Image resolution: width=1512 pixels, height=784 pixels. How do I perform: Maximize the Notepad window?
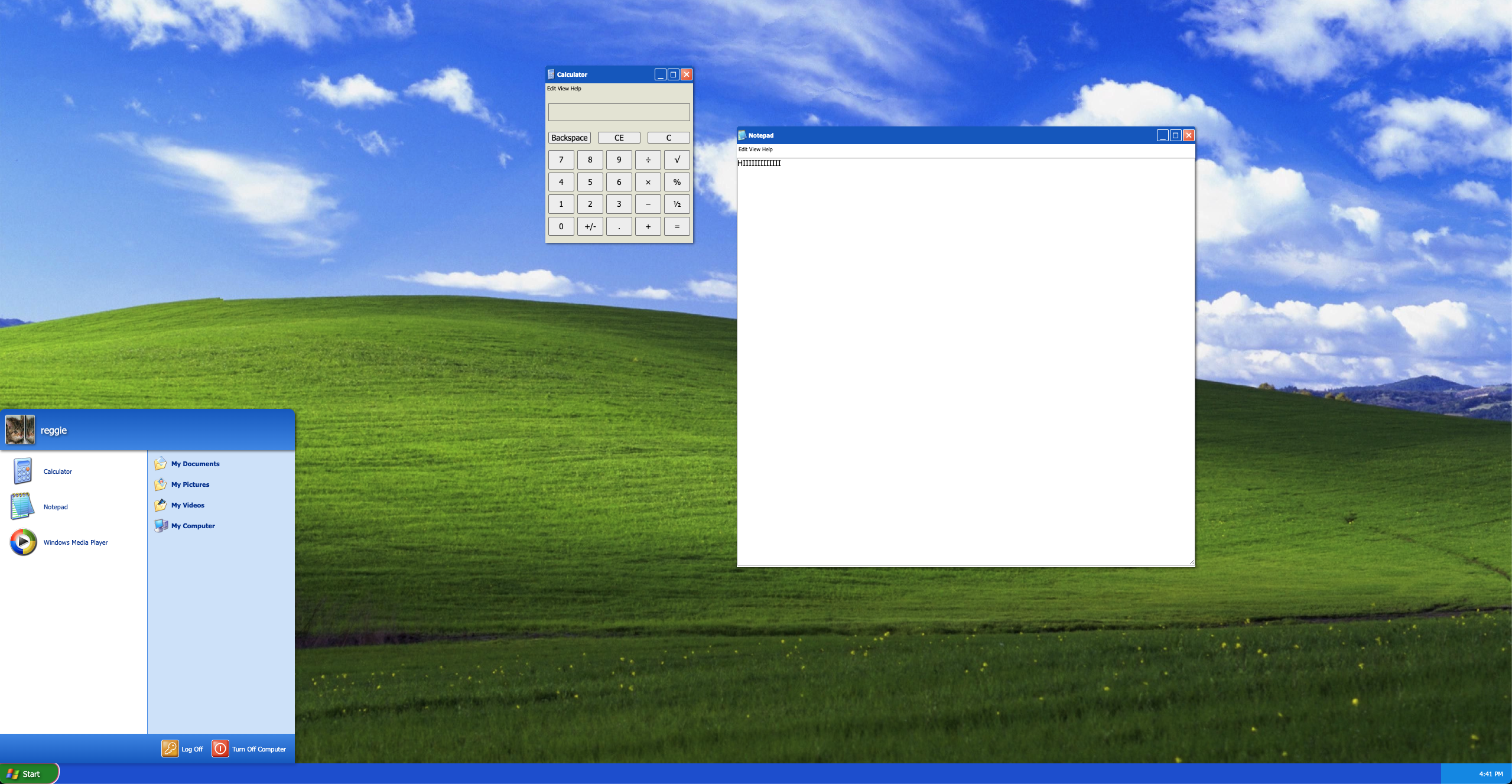click(x=1175, y=135)
